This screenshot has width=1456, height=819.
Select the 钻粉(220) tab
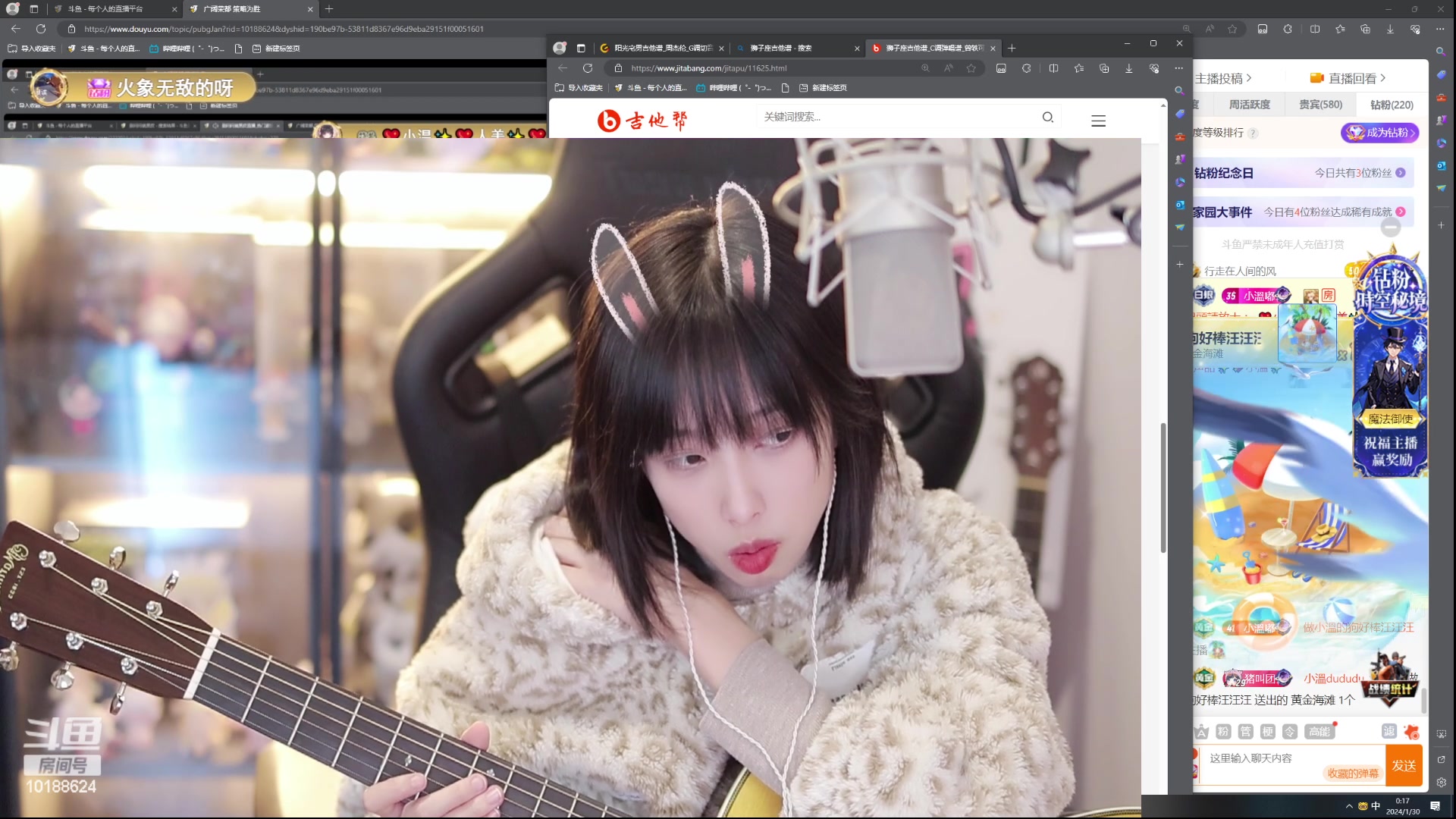click(x=1392, y=105)
